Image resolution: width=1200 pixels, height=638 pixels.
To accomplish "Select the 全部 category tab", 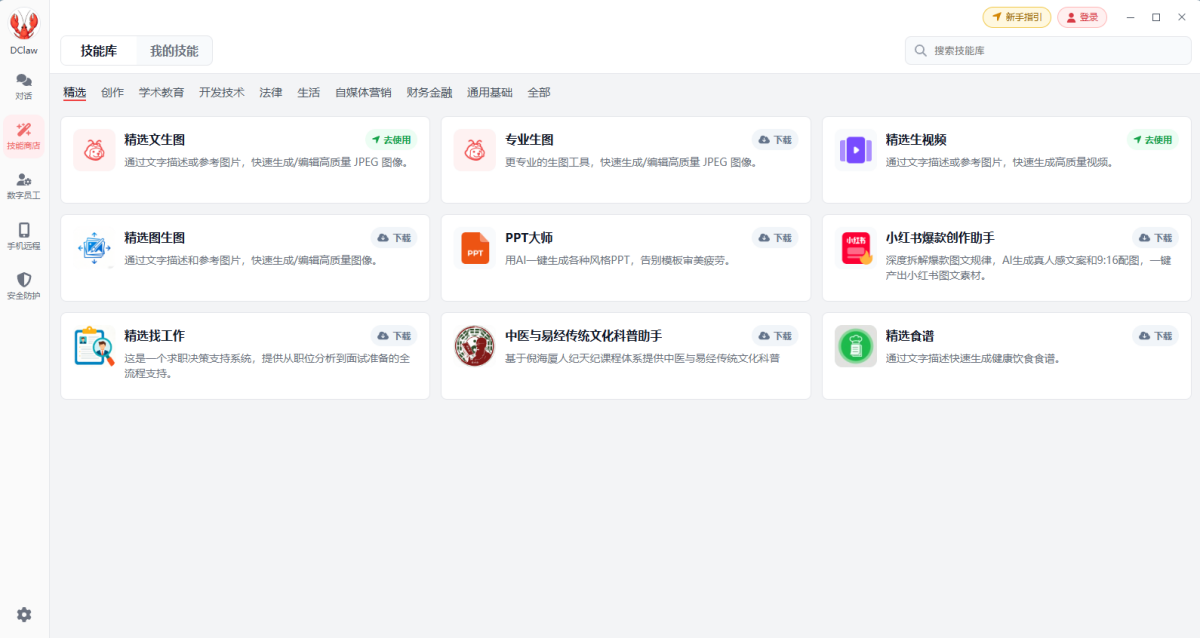I will tap(538, 92).
